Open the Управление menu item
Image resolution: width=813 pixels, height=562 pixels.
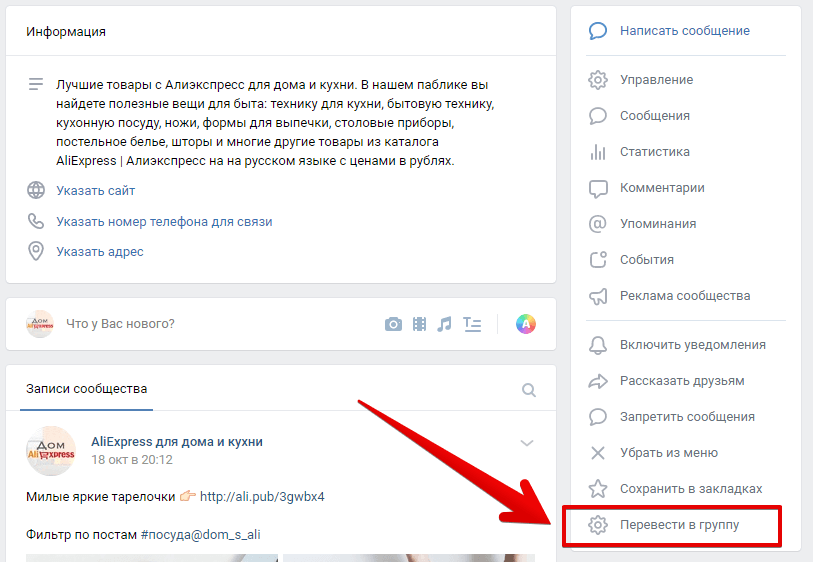[656, 80]
